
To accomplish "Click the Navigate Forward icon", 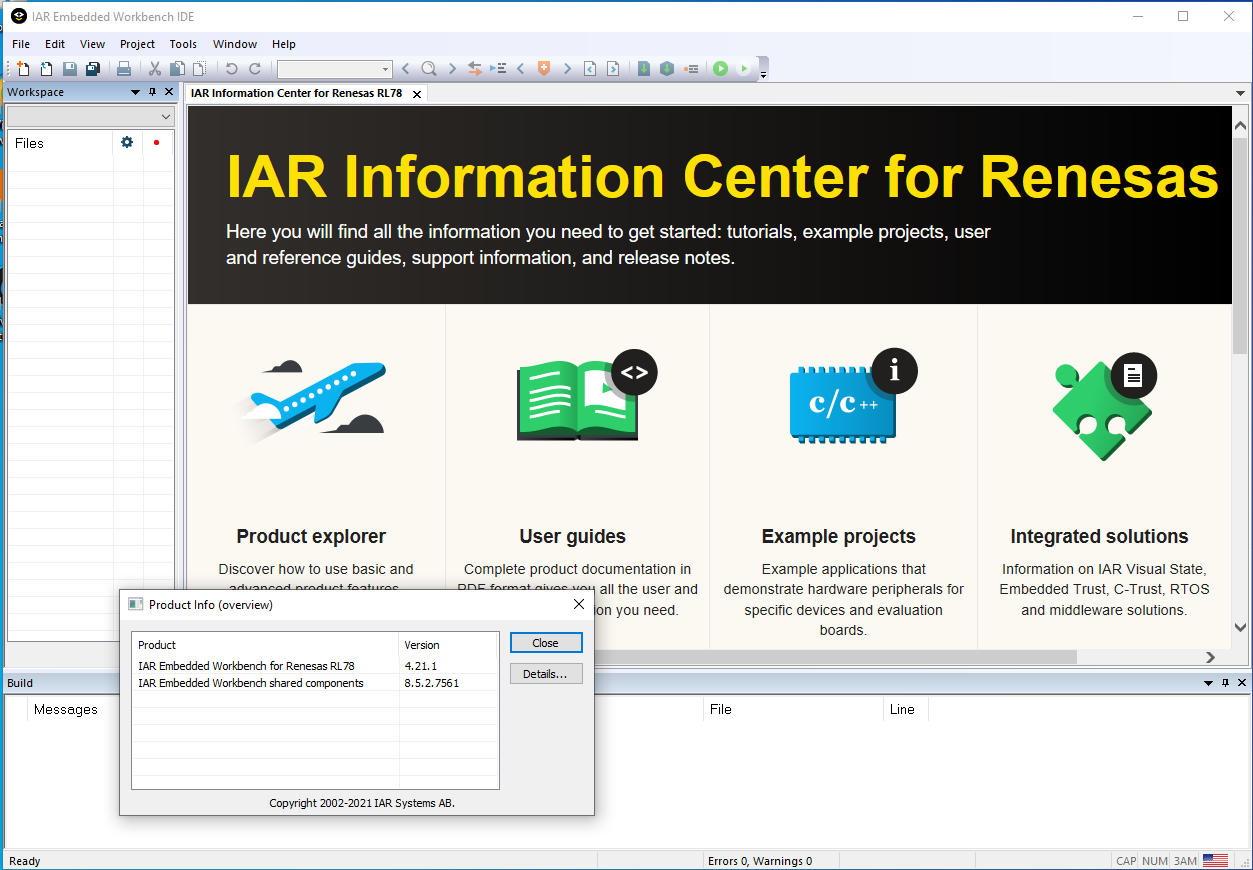I will (x=613, y=68).
